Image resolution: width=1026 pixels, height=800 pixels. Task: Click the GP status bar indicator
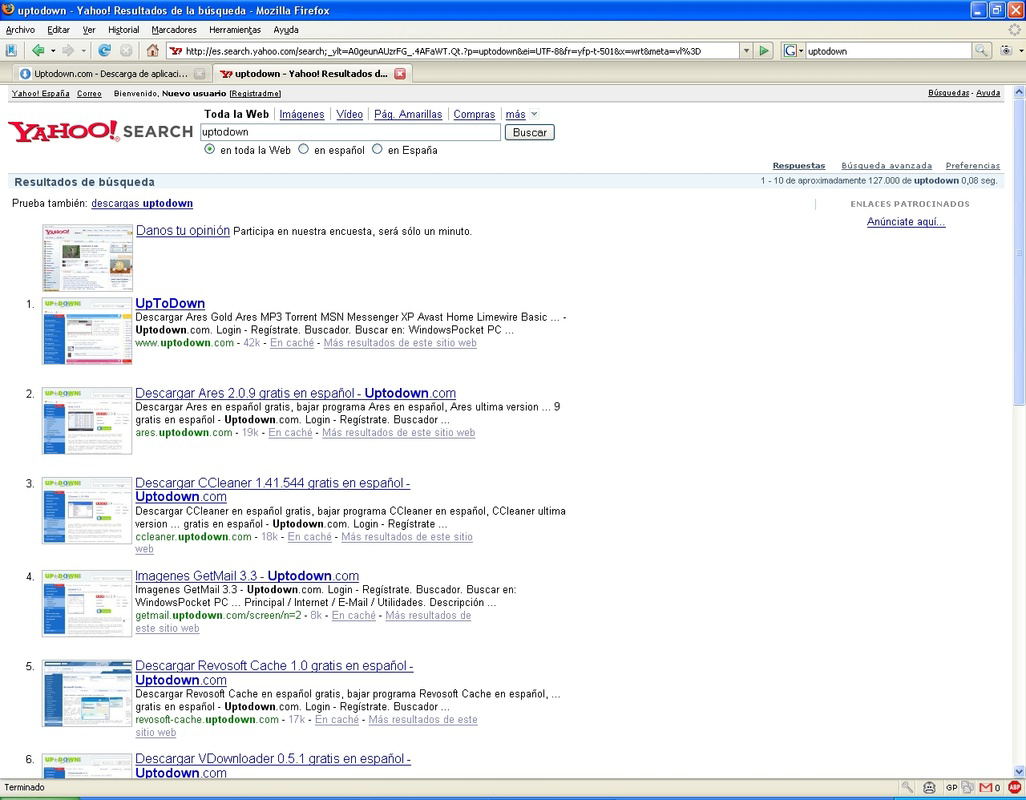(x=951, y=788)
